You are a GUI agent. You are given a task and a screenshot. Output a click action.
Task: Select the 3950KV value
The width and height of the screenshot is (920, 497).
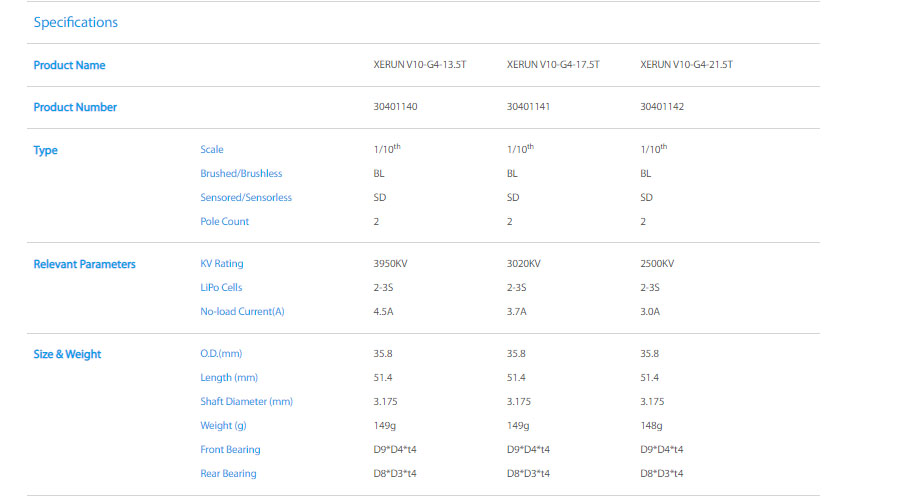coord(390,264)
